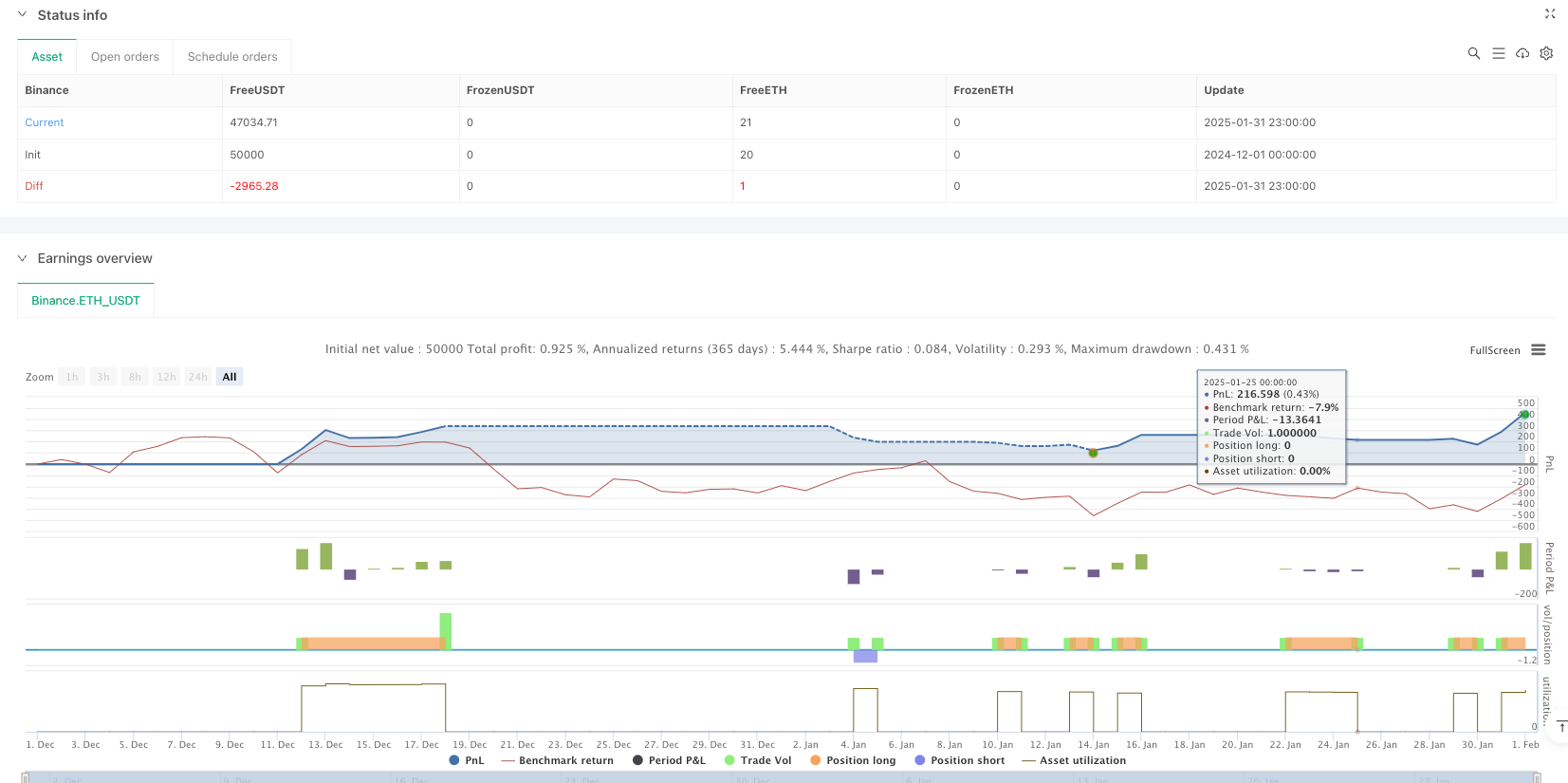Image resolution: width=1568 pixels, height=783 pixels.
Task: Click the scroll-to-top arrow icon
Action: (1561, 726)
